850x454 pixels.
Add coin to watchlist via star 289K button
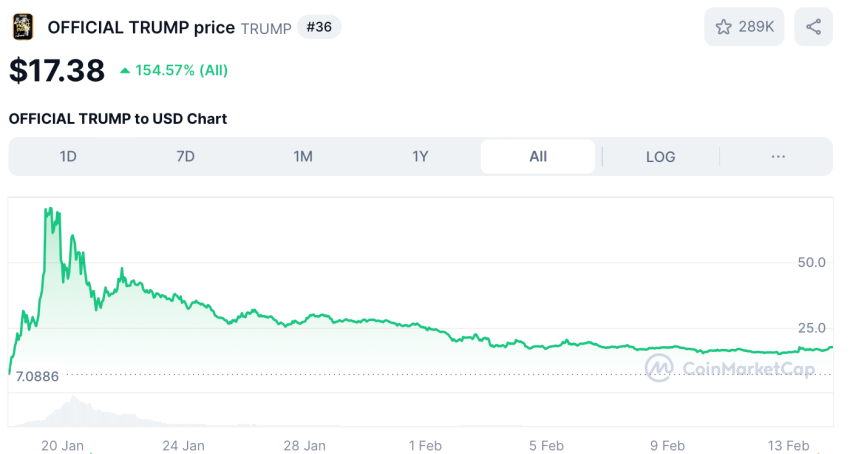coord(744,27)
